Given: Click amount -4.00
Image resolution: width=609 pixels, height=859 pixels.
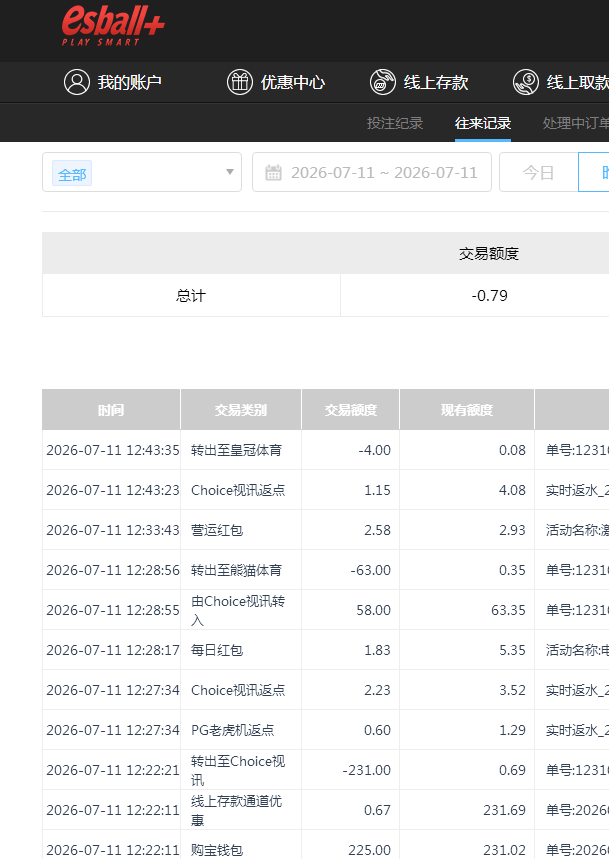Looking at the screenshot, I should pyautogui.click(x=375, y=450).
